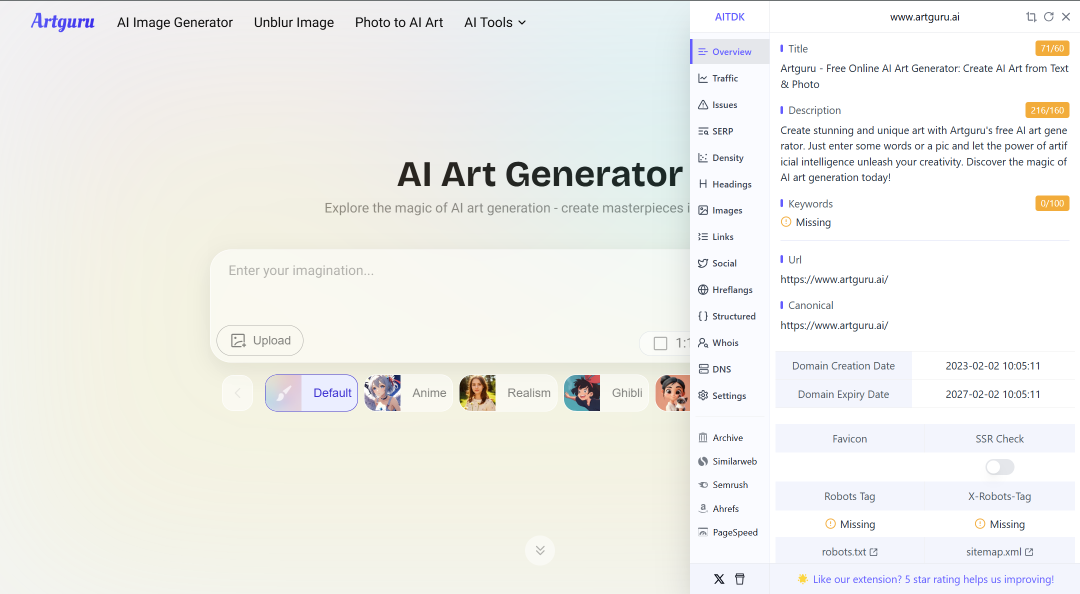The height and width of the screenshot is (594, 1080).
Task: Click the 216/160 description length badge
Action: pos(1048,110)
